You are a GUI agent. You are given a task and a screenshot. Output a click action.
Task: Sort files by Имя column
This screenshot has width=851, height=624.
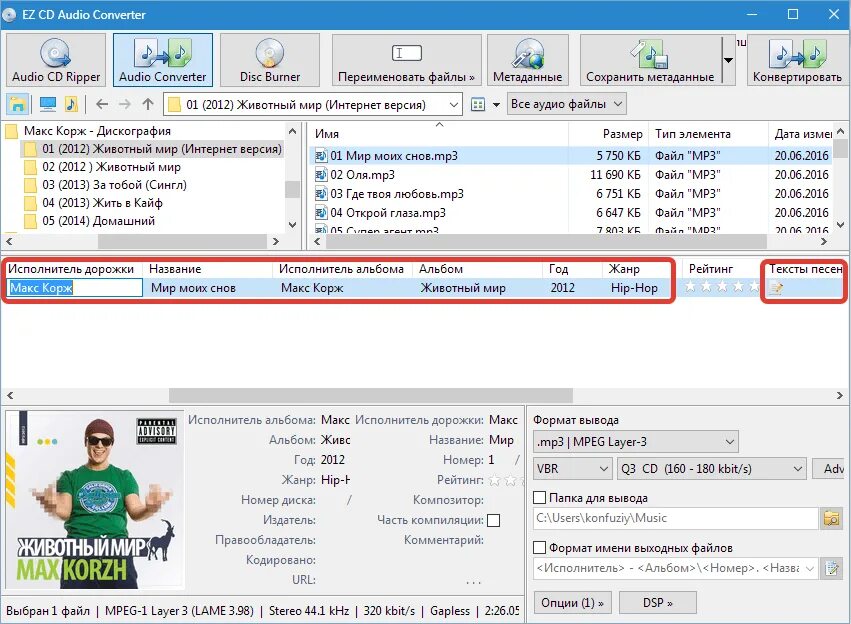439,134
